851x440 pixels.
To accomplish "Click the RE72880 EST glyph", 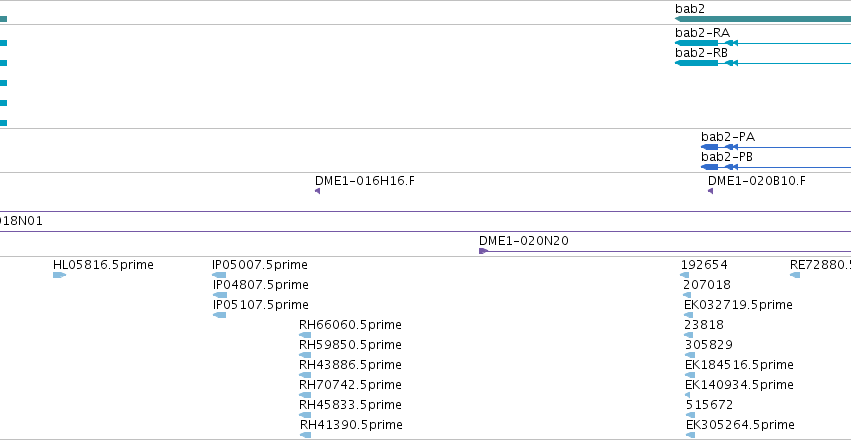I will tap(795, 275).
